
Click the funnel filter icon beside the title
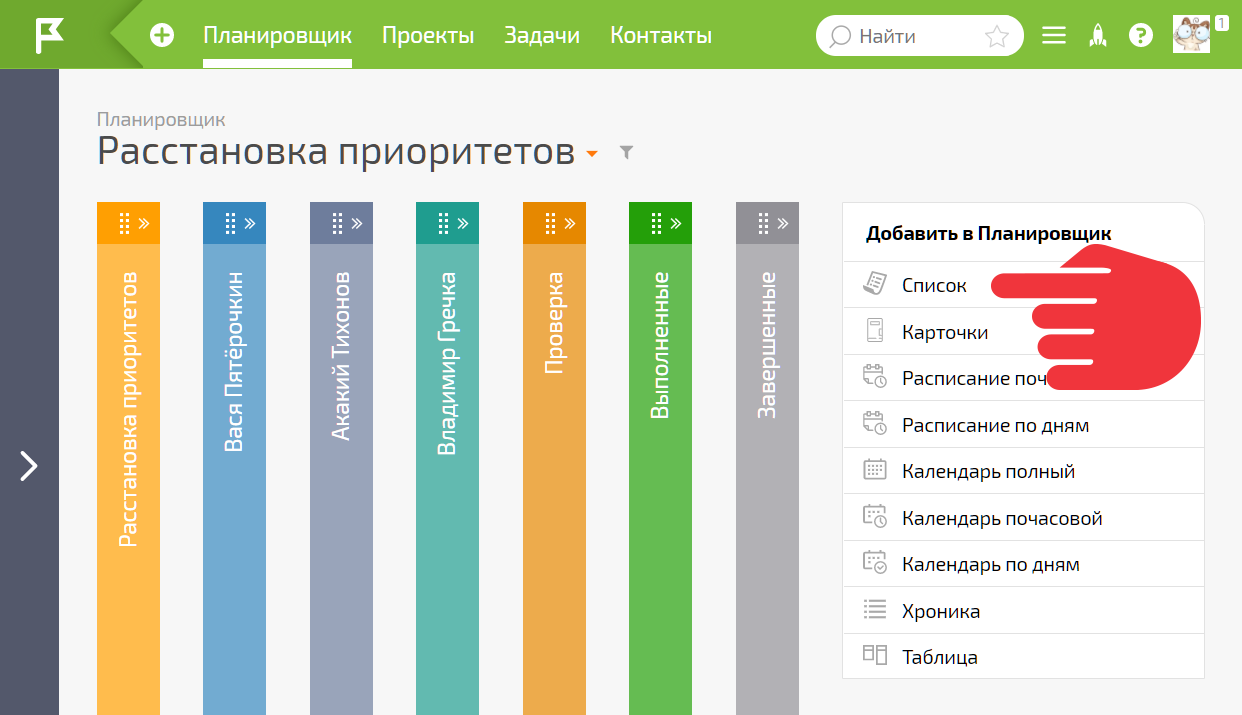[x=626, y=153]
